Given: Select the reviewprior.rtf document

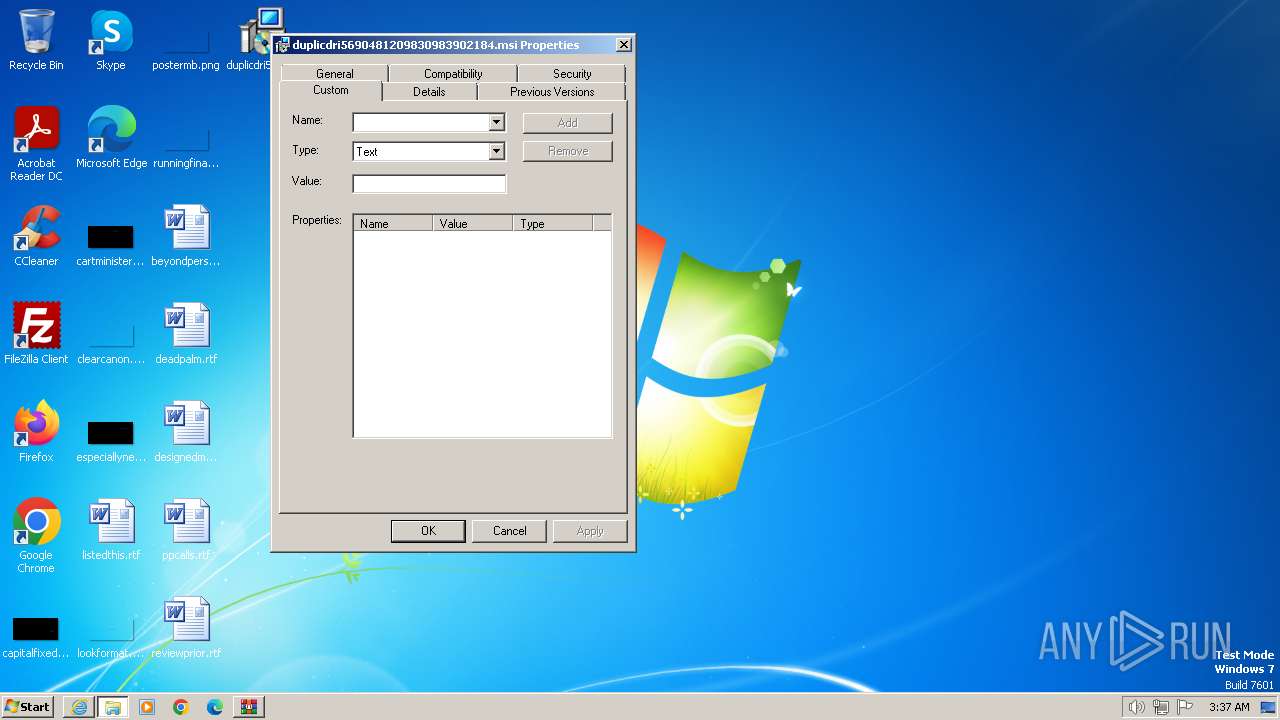Looking at the screenshot, I should [186, 628].
